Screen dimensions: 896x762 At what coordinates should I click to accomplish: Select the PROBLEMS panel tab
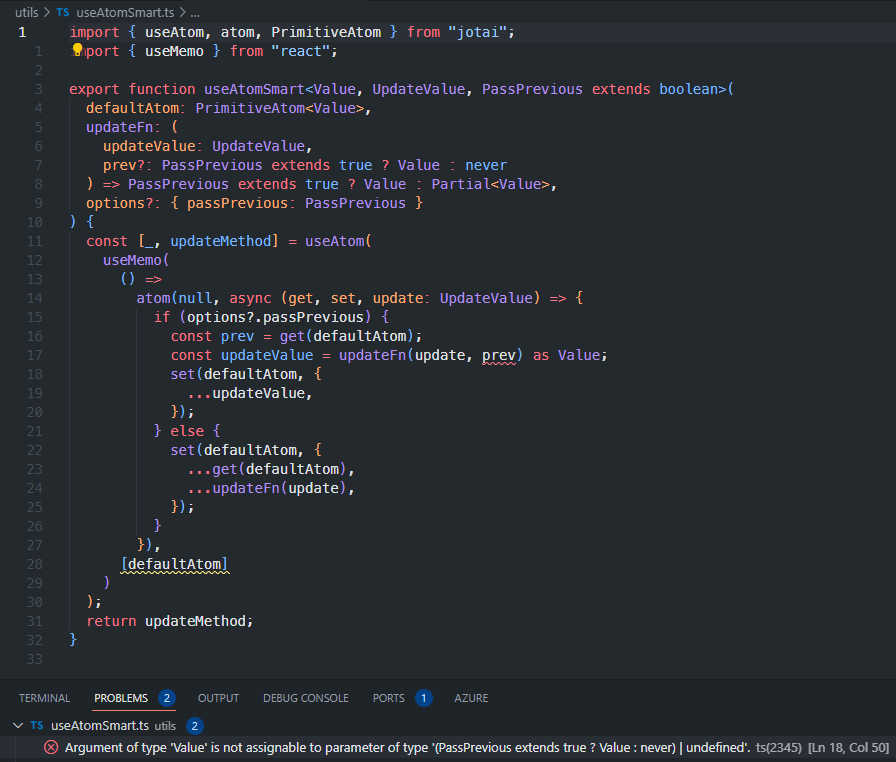coord(121,698)
